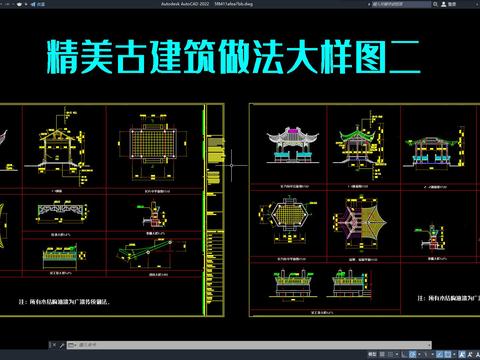Toggle annotation auto-scale icon in status bar

tap(470, 354)
